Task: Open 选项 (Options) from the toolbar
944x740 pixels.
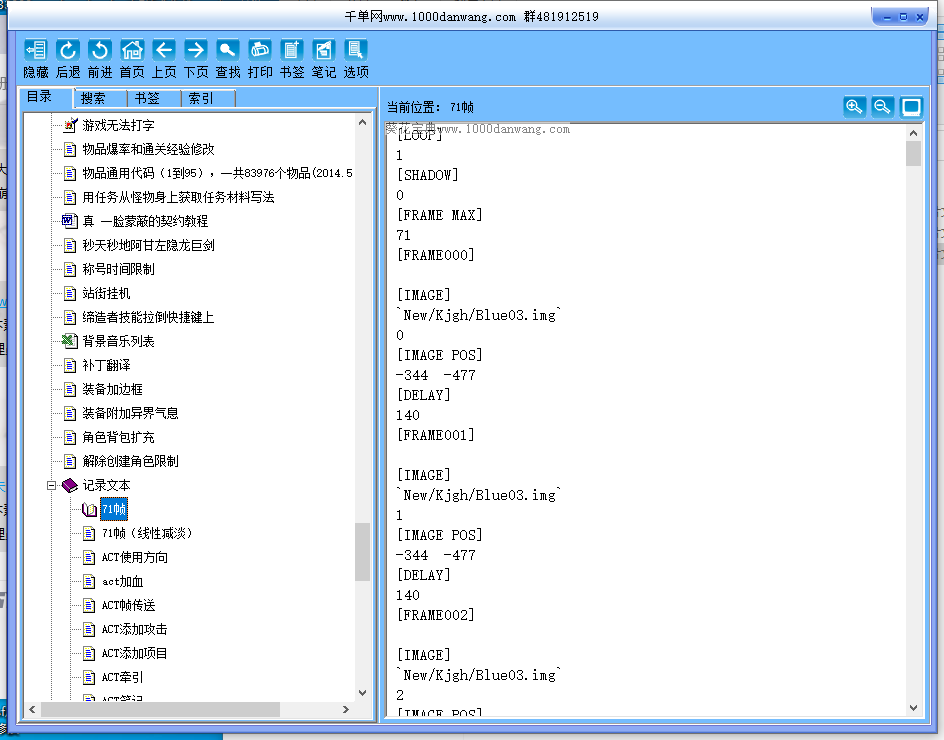Action: [356, 51]
